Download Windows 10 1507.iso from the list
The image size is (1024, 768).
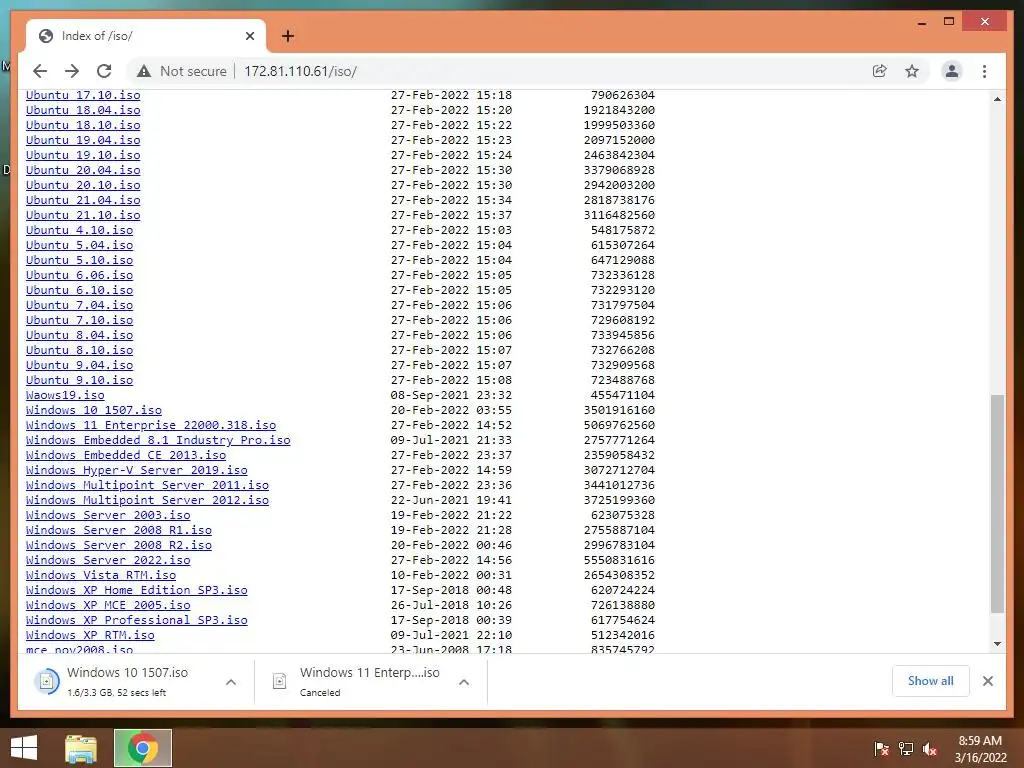tap(94, 411)
